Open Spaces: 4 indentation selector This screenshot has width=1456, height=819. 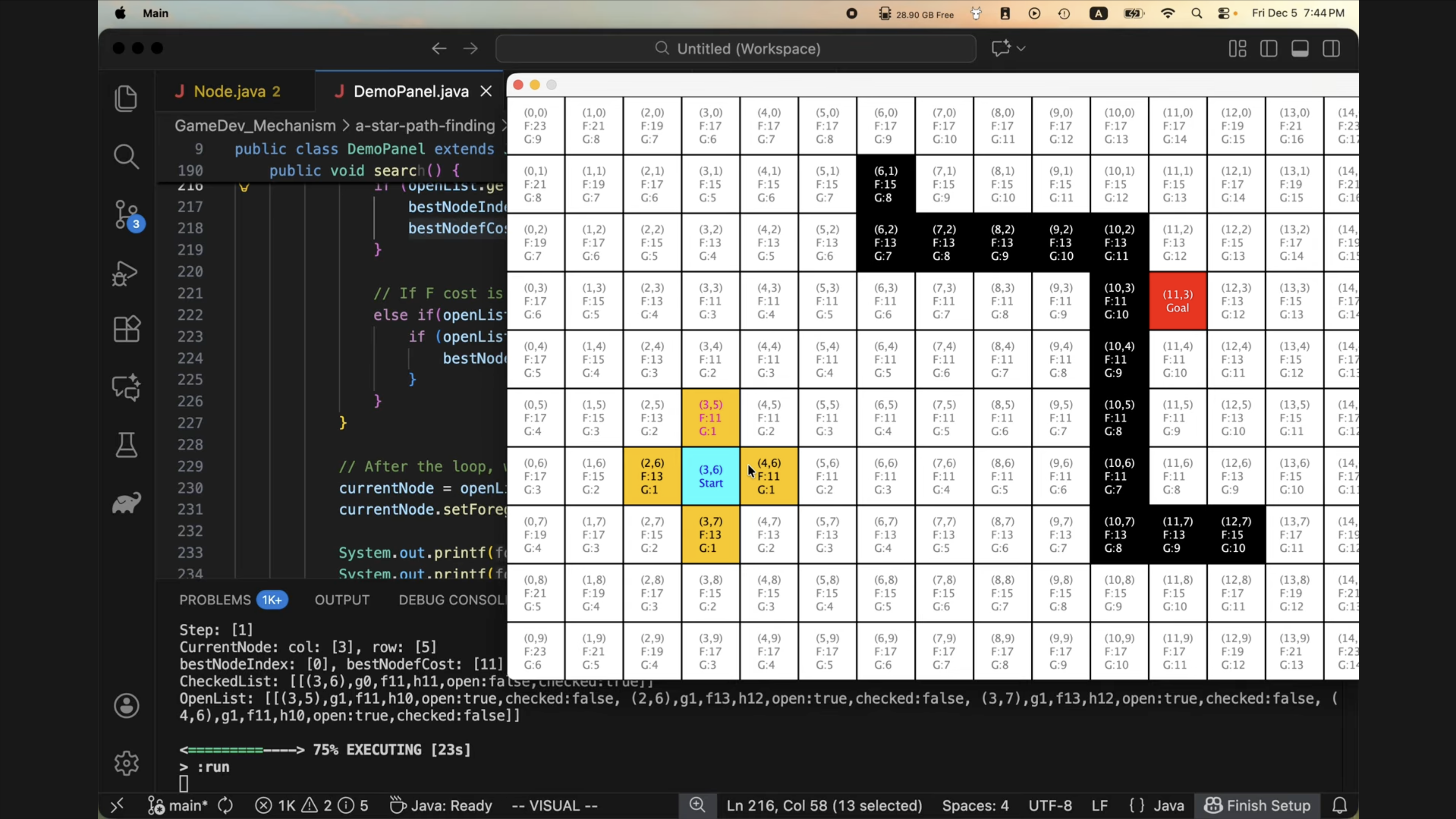(x=975, y=805)
